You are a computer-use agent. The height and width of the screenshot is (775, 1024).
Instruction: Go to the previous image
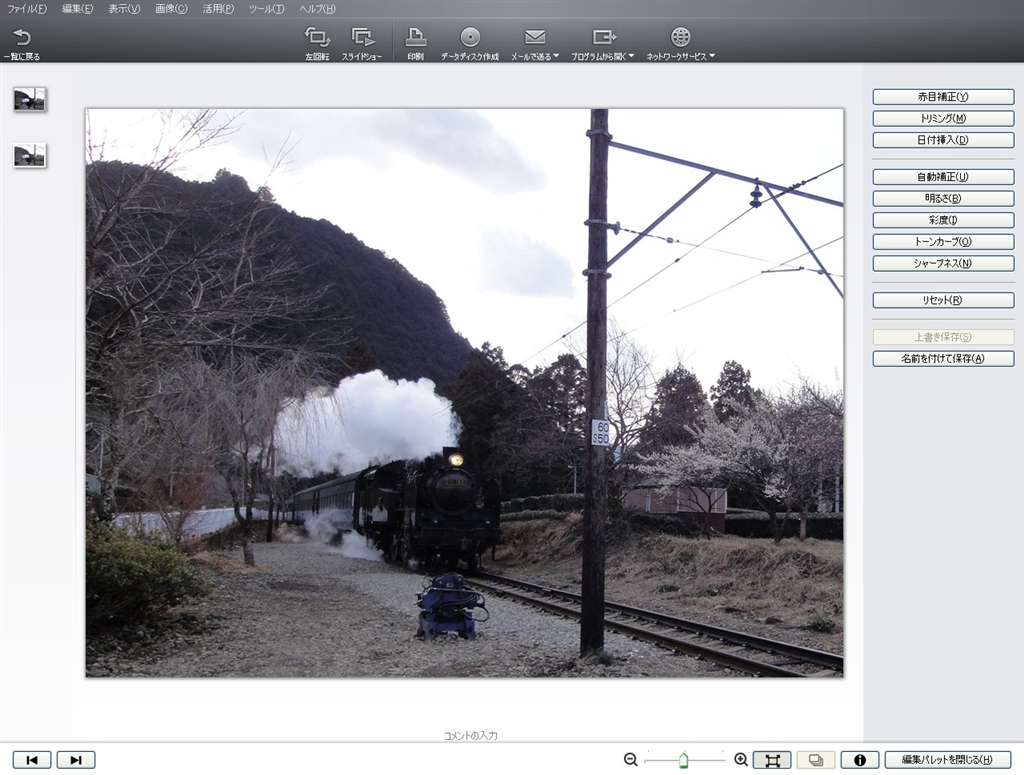coord(32,760)
